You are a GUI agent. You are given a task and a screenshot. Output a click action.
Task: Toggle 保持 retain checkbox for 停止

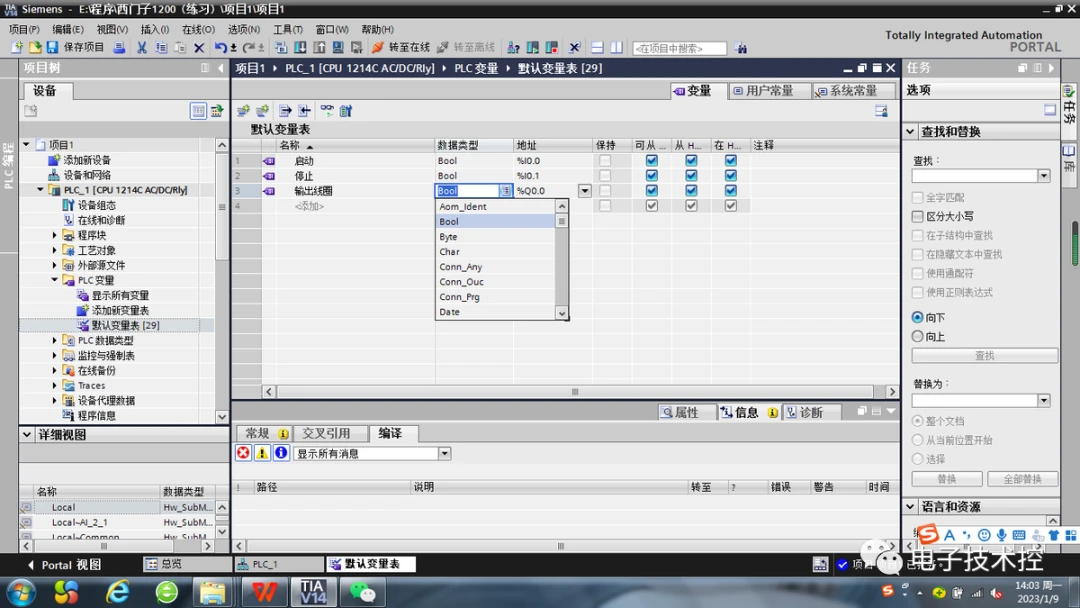tap(605, 176)
